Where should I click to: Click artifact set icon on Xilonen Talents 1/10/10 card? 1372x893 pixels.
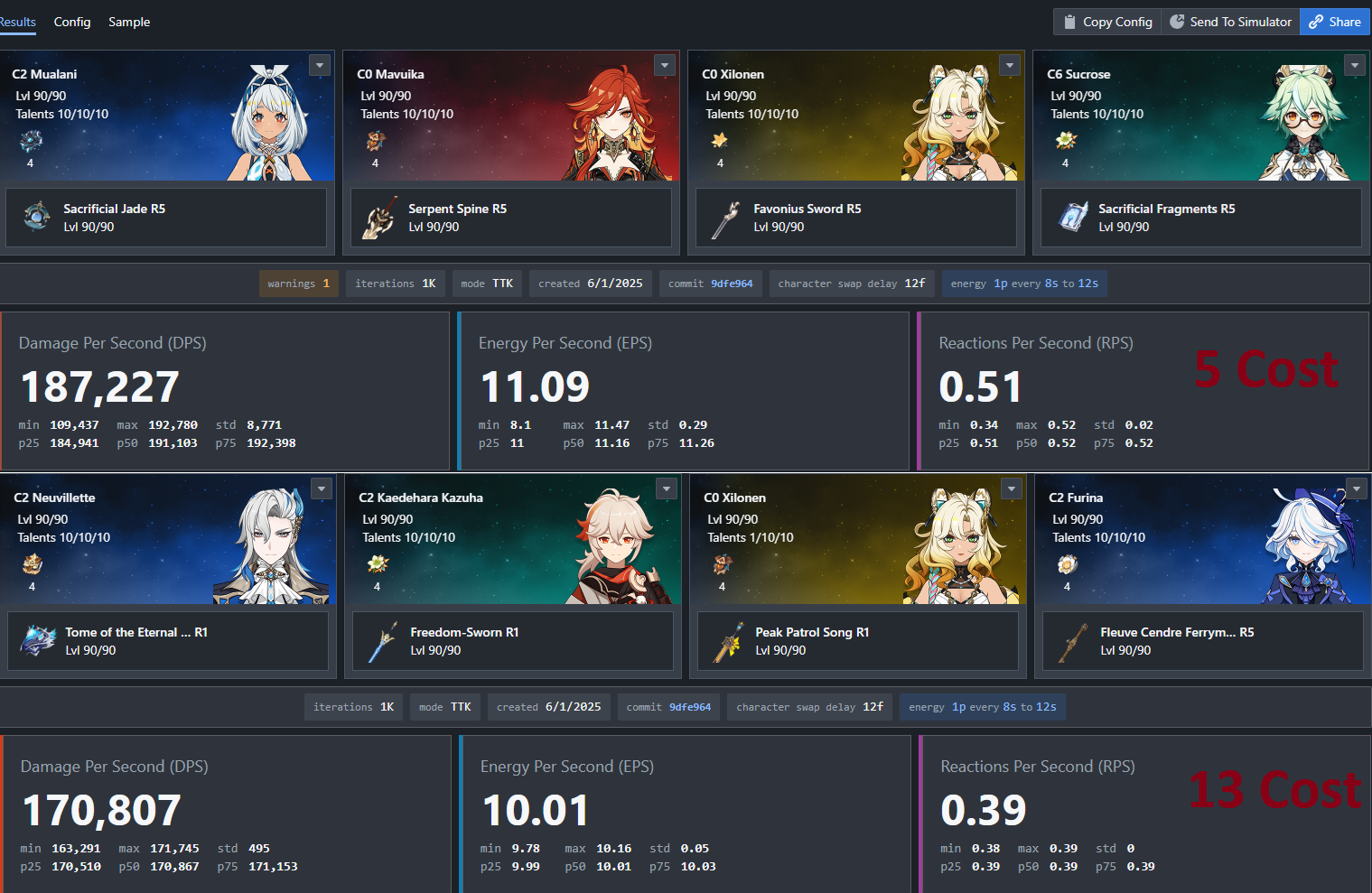pyautogui.click(x=723, y=564)
